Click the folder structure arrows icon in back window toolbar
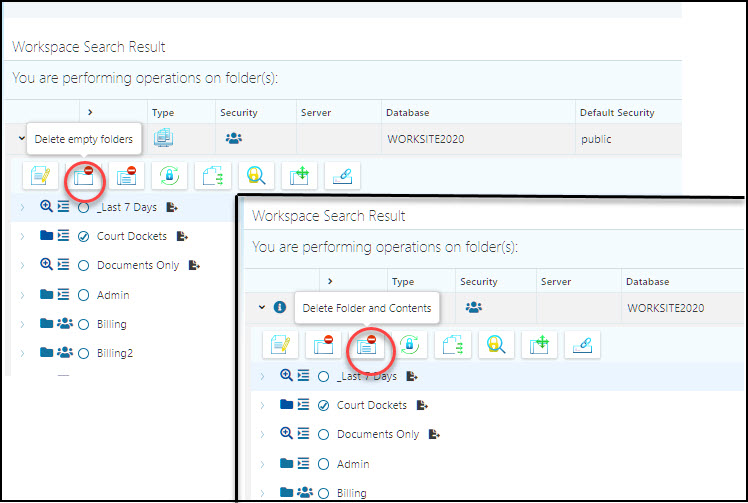The height and width of the screenshot is (503, 748). pos(213,176)
